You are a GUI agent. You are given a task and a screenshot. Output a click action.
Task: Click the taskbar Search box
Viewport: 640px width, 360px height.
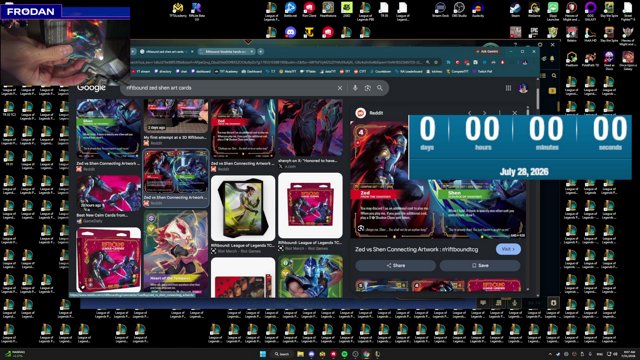[x=282, y=354]
